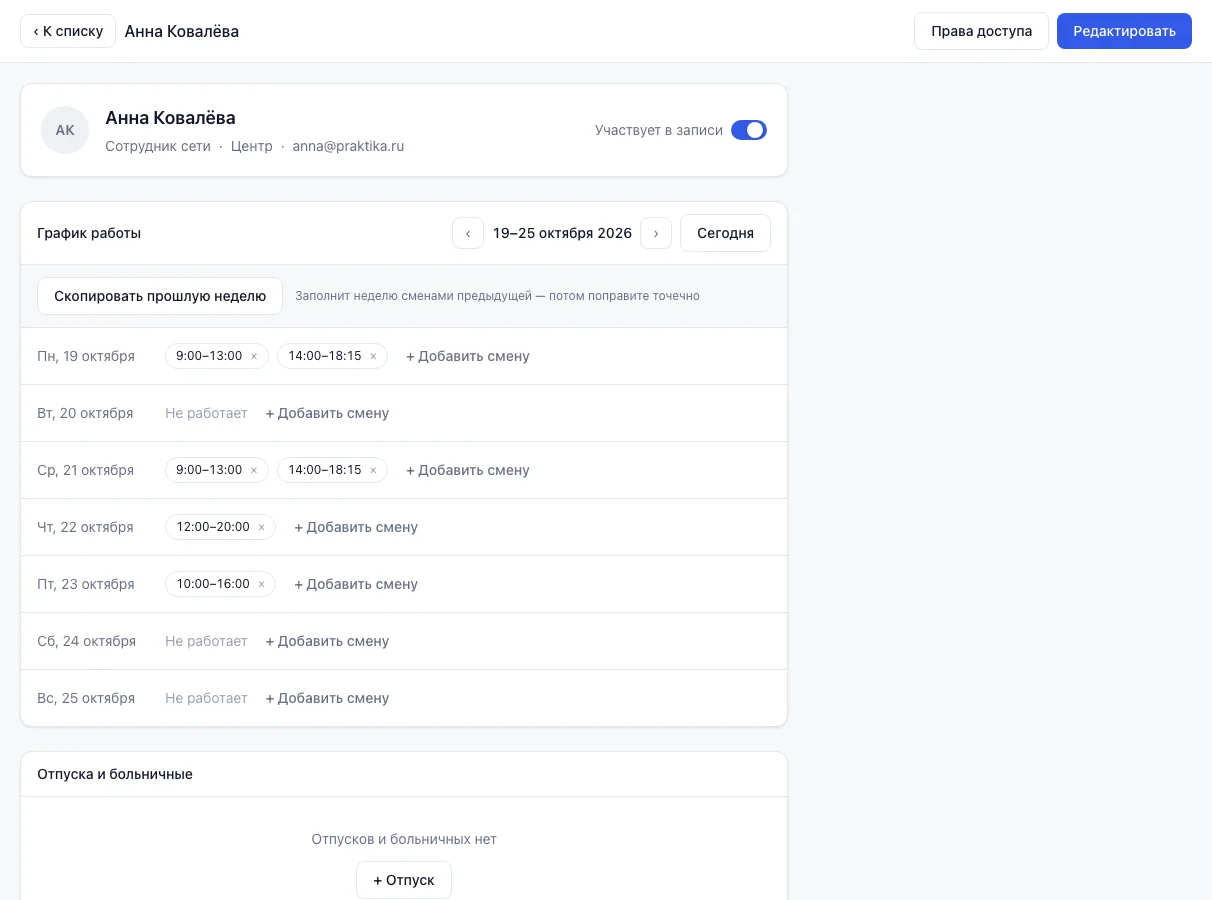Click 'Не работает' on Saturday's row
The width and height of the screenshot is (1212, 900).
206,641
